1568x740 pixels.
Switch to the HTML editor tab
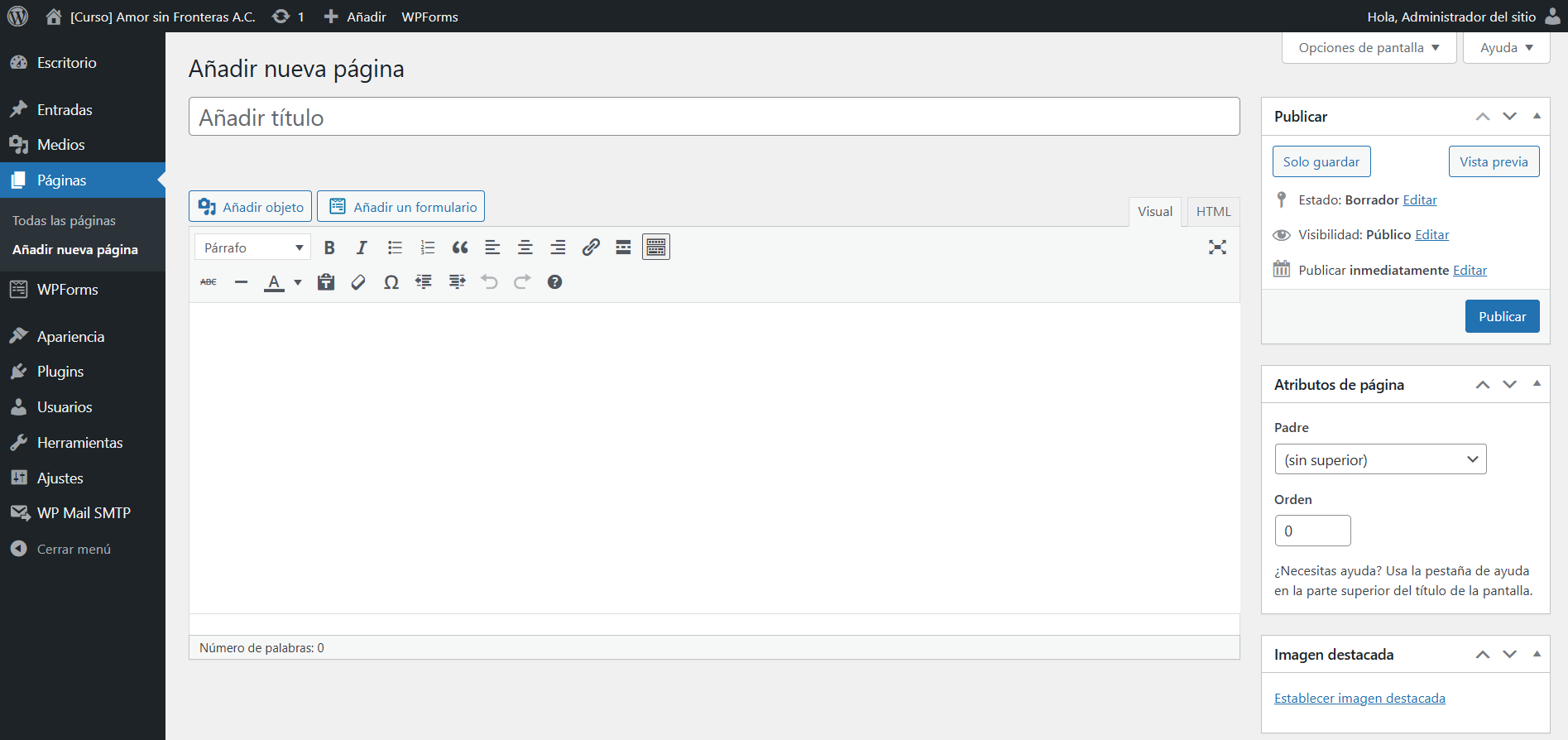click(x=1213, y=212)
